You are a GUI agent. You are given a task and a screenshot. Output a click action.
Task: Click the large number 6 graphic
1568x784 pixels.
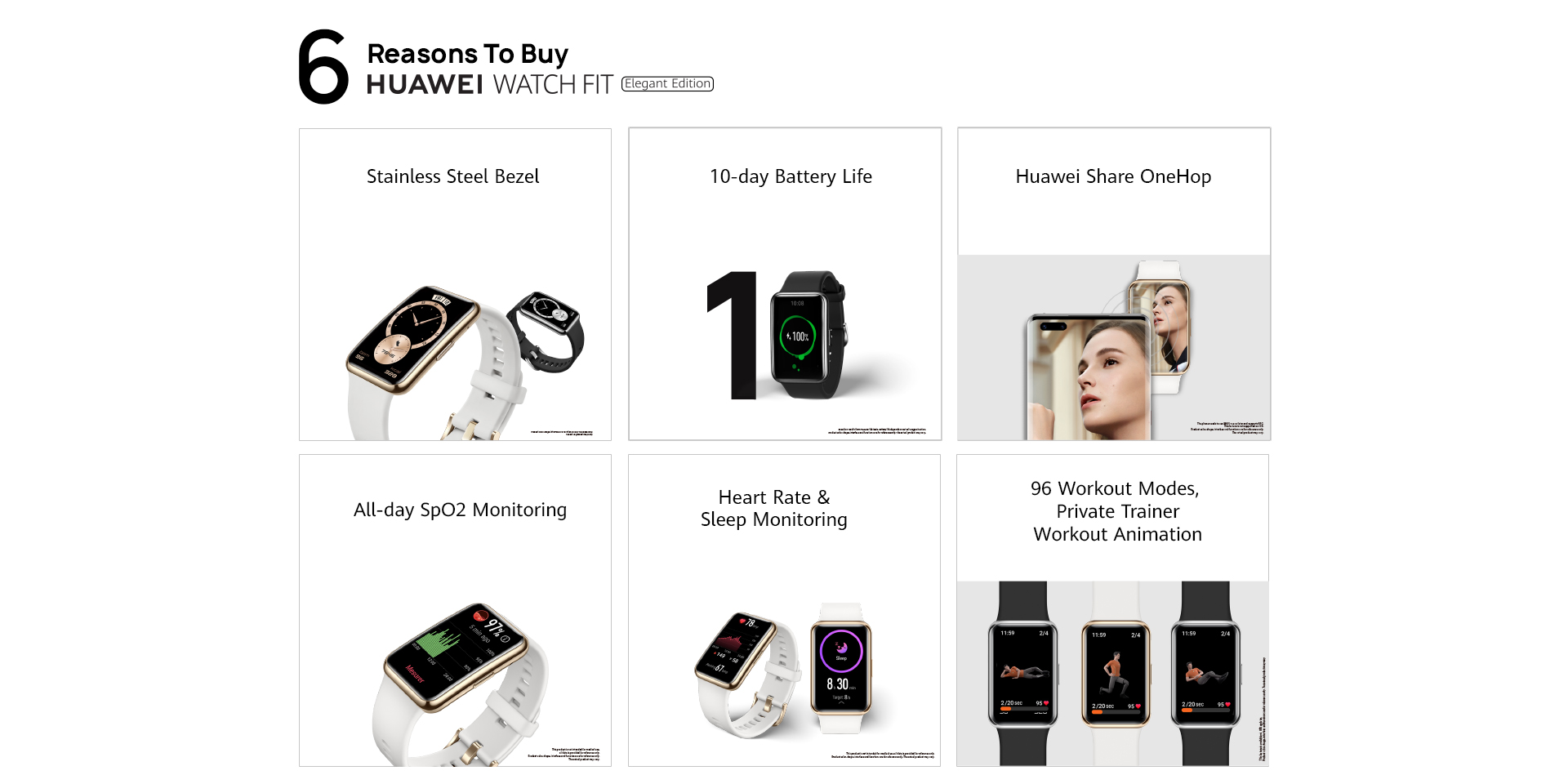(x=323, y=67)
